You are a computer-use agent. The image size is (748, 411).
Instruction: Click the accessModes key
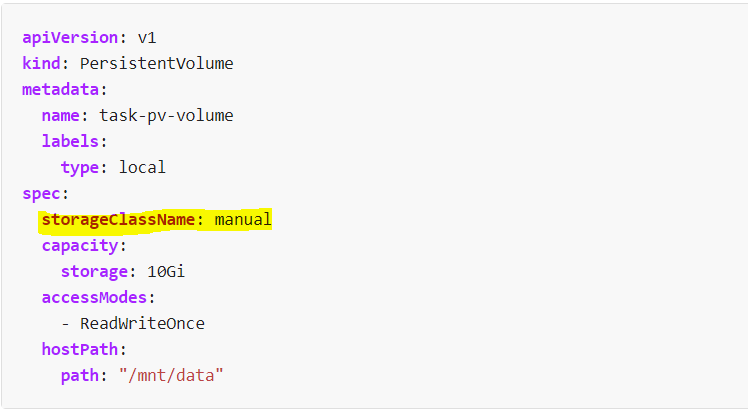pos(94,297)
